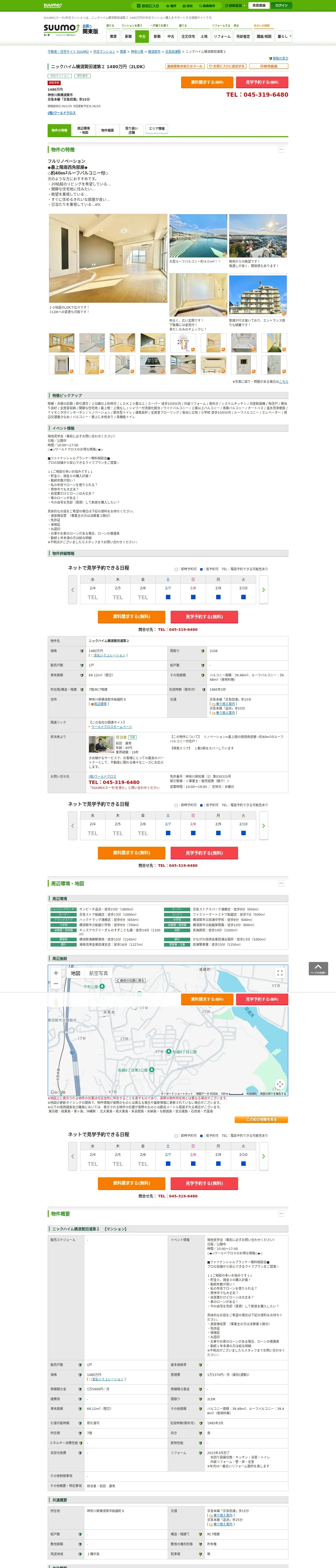This screenshot has width=336, height=1568.
Task: Click the small suumo logo in the green header
Action: (52, 5)
